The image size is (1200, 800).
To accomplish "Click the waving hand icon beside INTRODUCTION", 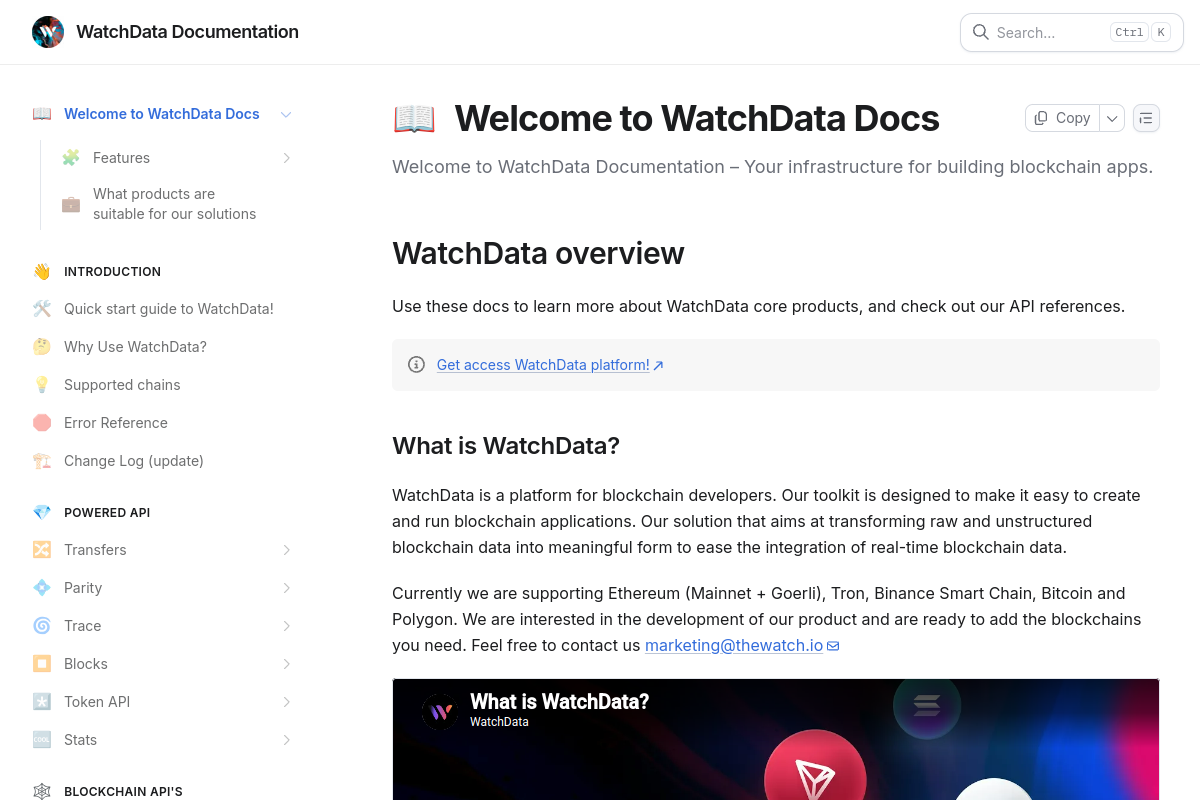I will (42, 272).
